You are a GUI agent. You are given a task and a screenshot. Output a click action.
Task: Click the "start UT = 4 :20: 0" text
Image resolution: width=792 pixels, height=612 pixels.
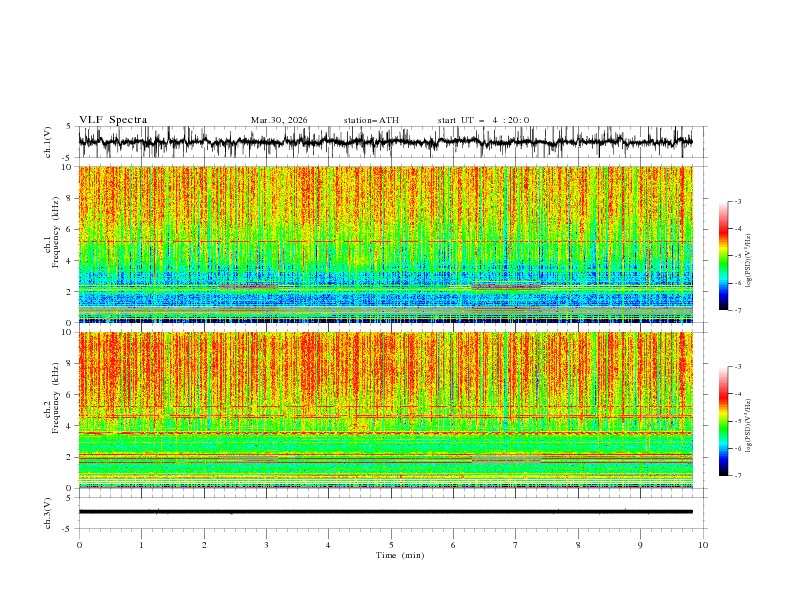click(483, 120)
